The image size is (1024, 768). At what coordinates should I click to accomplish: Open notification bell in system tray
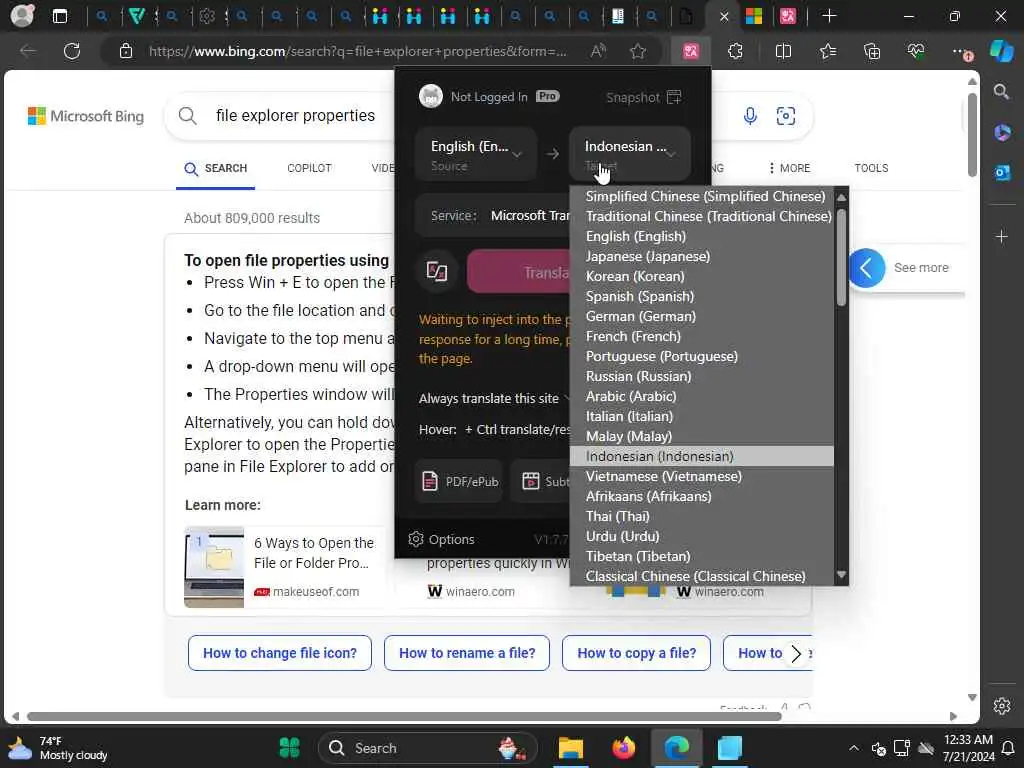point(1008,748)
